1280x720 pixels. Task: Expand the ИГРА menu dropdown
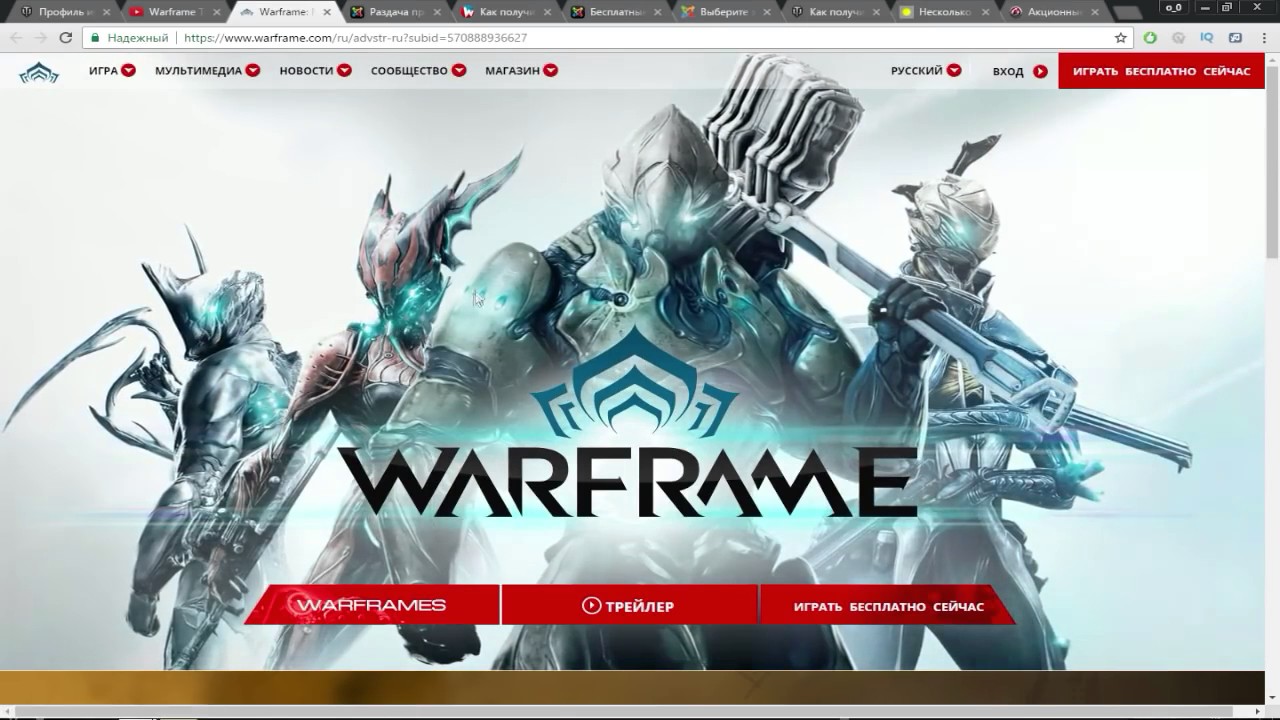(128, 71)
